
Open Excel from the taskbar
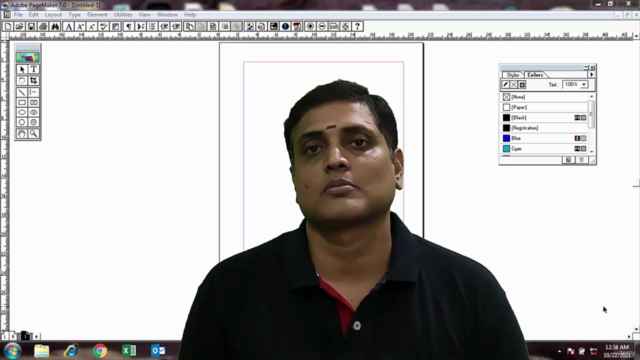[x=129, y=351]
